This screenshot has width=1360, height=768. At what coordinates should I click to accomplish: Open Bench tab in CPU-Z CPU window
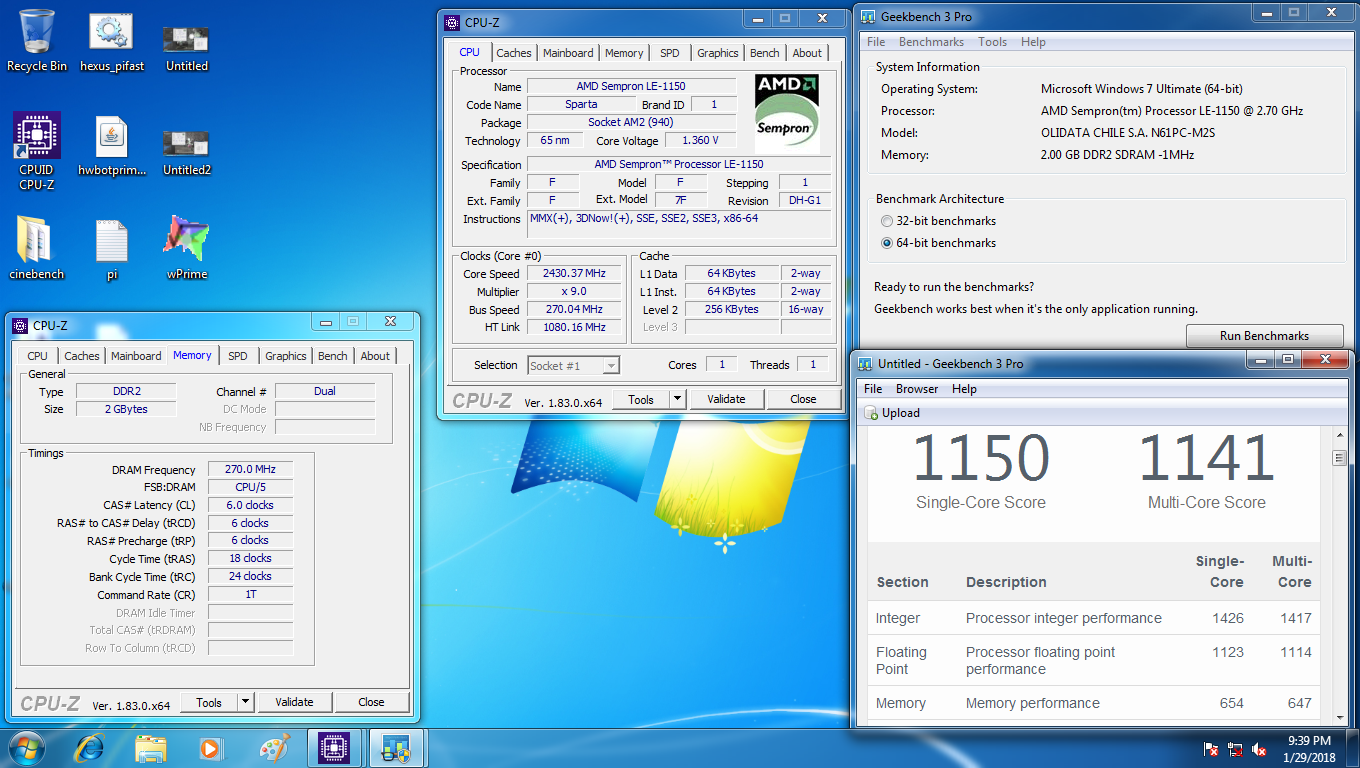pyautogui.click(x=765, y=53)
